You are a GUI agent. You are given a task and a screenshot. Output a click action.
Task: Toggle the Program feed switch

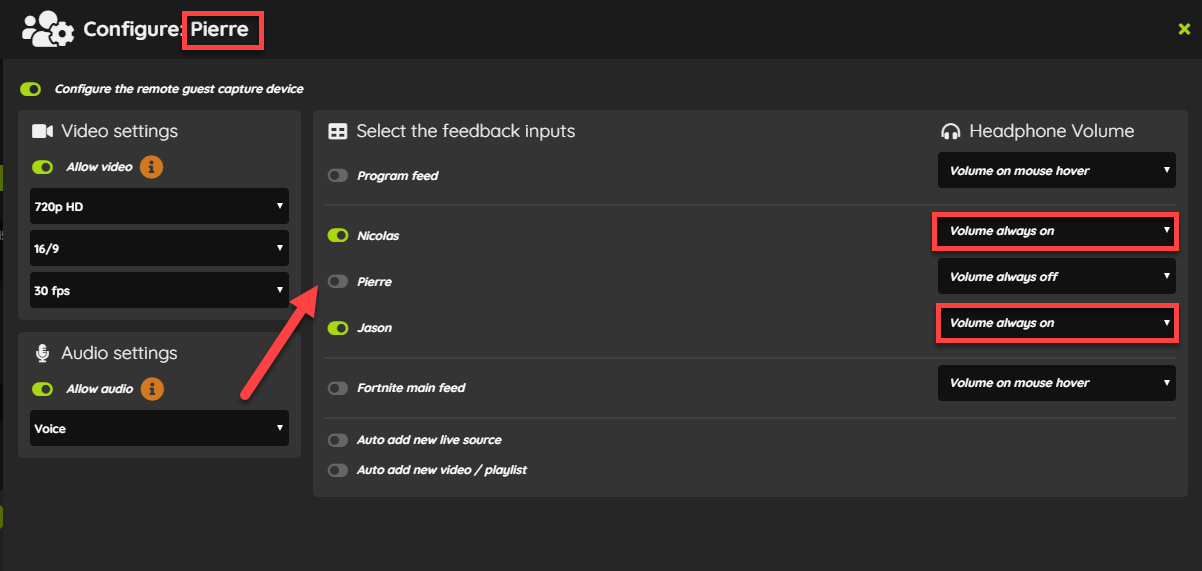point(338,176)
